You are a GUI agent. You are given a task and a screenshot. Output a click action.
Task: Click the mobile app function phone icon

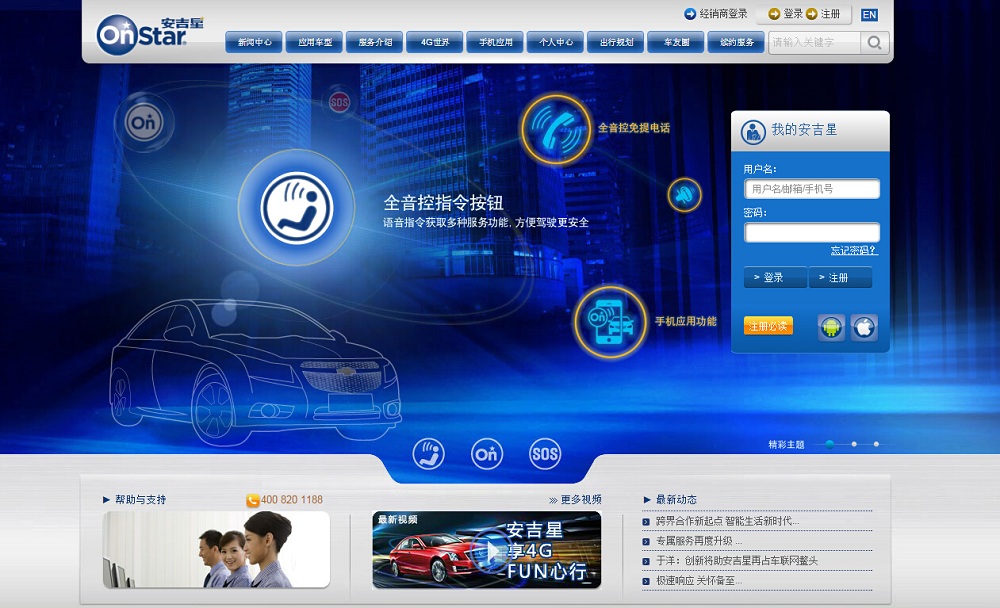point(610,322)
